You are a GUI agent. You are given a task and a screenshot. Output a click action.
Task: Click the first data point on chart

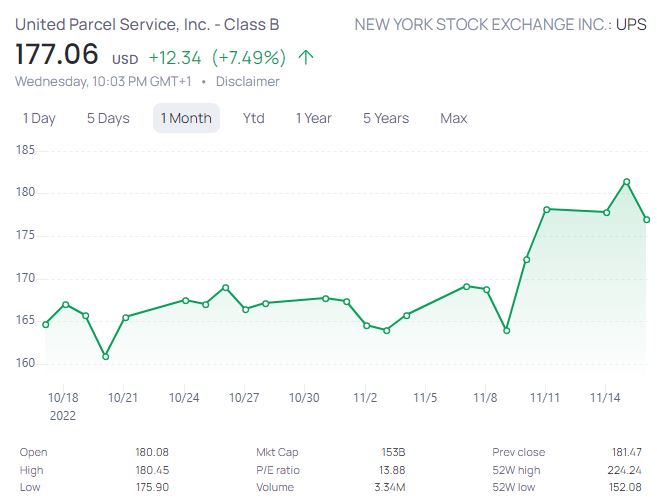coord(46,324)
